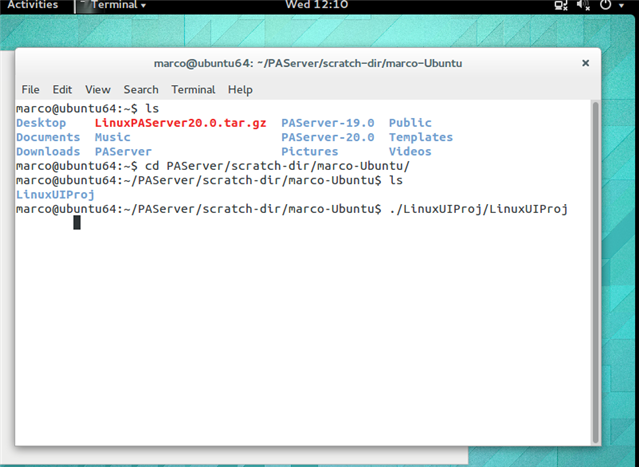This screenshot has width=639, height=467.
Task: Click the terminal window title bar text
Action: (308, 64)
